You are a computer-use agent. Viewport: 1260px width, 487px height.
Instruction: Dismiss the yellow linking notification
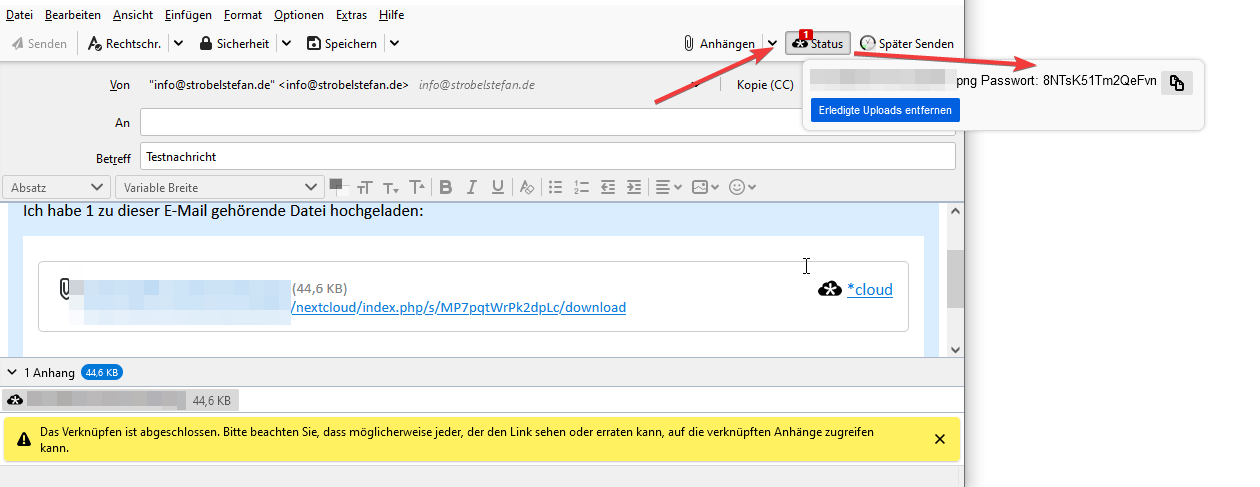pyautogui.click(x=939, y=439)
